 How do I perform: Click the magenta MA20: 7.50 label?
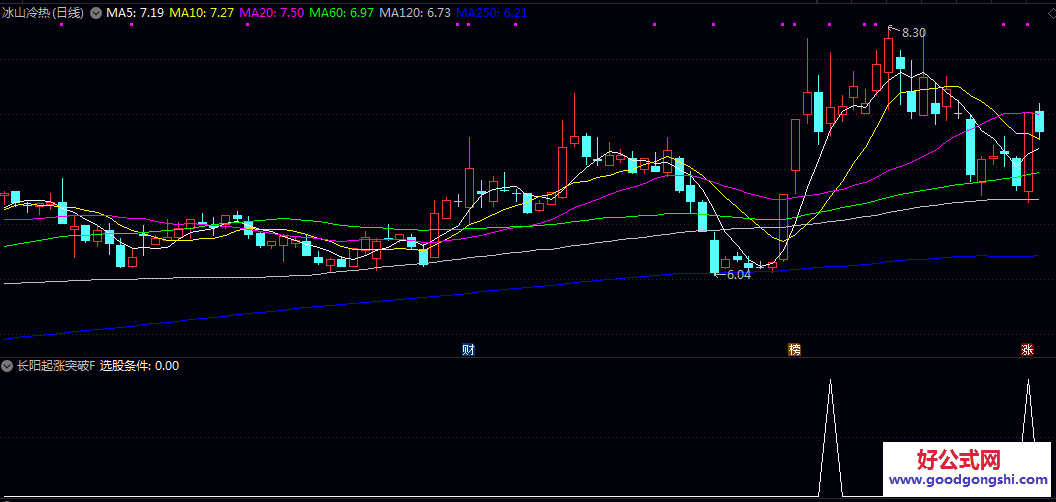coord(271,12)
